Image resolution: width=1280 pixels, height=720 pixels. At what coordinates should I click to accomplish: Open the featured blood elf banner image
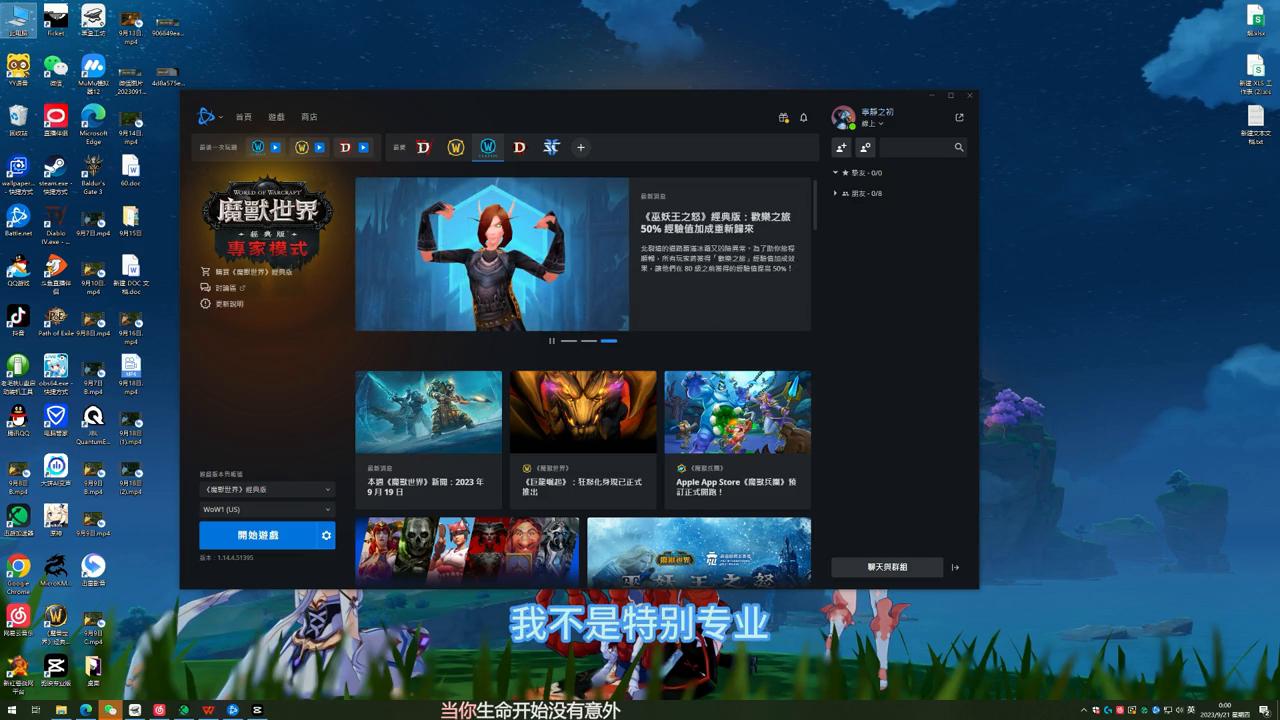click(x=492, y=254)
